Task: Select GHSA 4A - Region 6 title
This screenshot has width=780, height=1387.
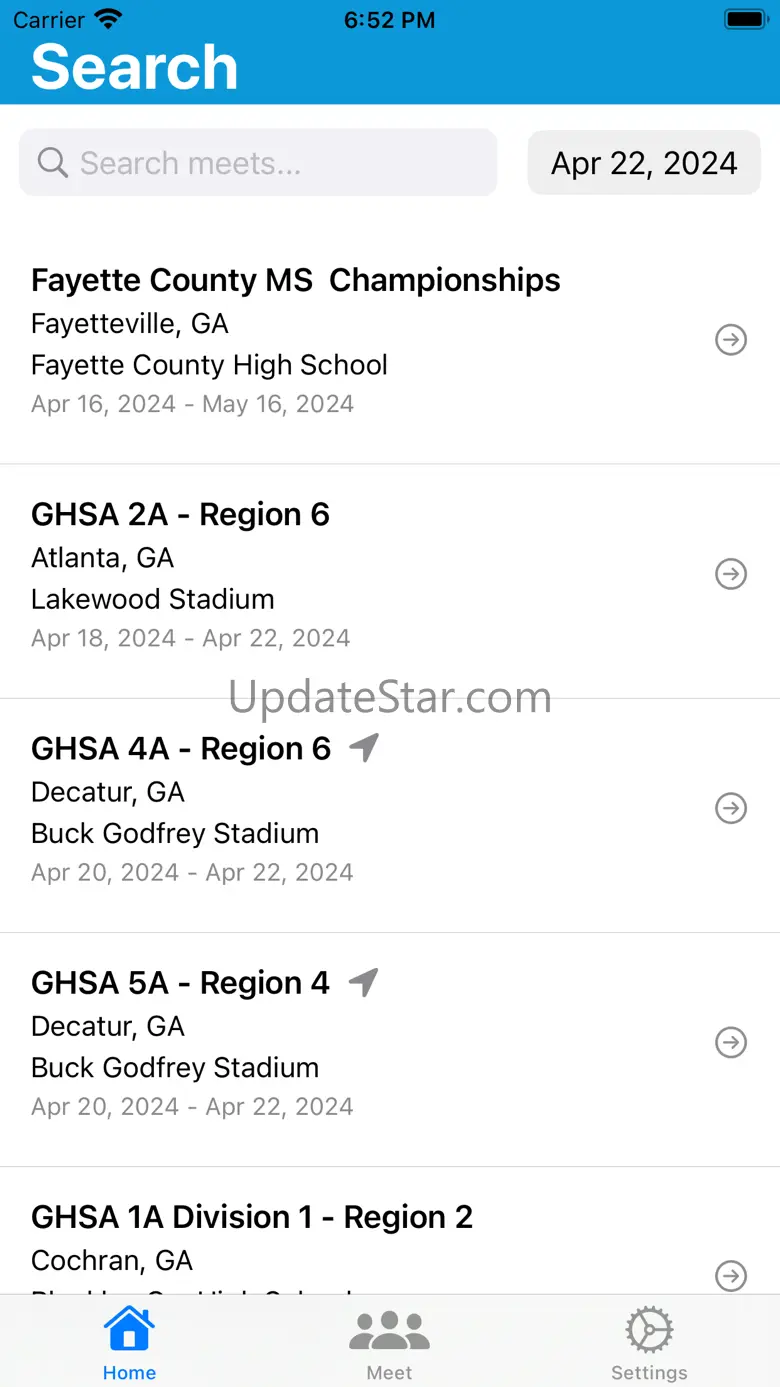Action: pyautogui.click(x=181, y=748)
